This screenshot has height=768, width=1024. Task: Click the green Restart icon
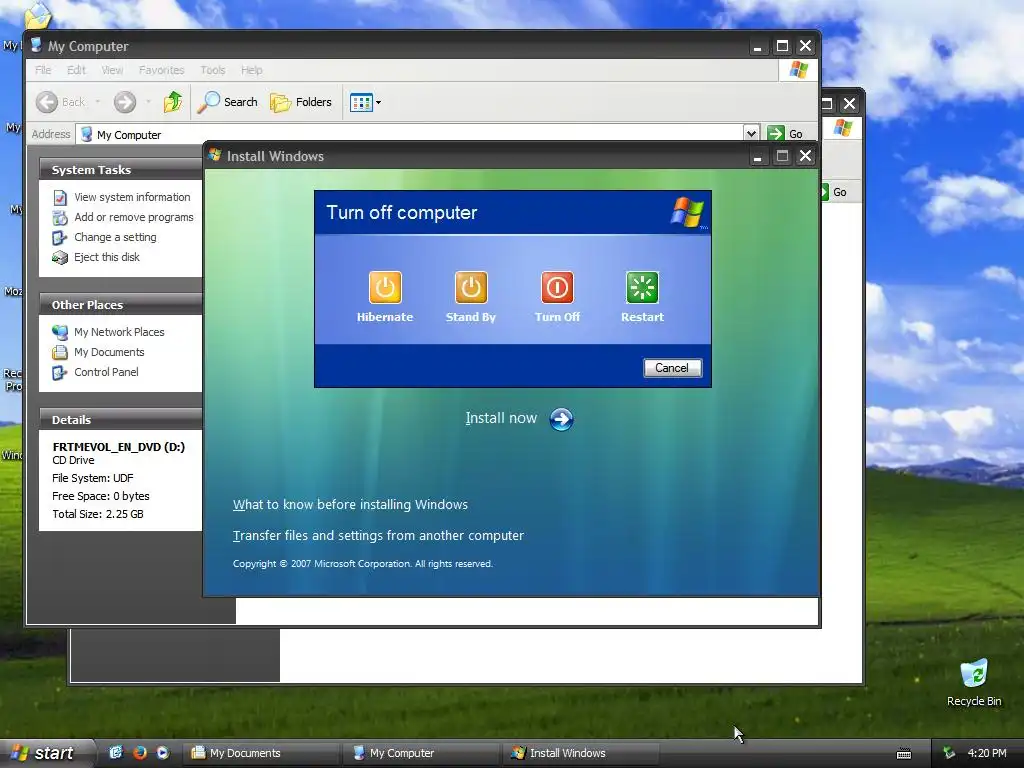click(643, 287)
